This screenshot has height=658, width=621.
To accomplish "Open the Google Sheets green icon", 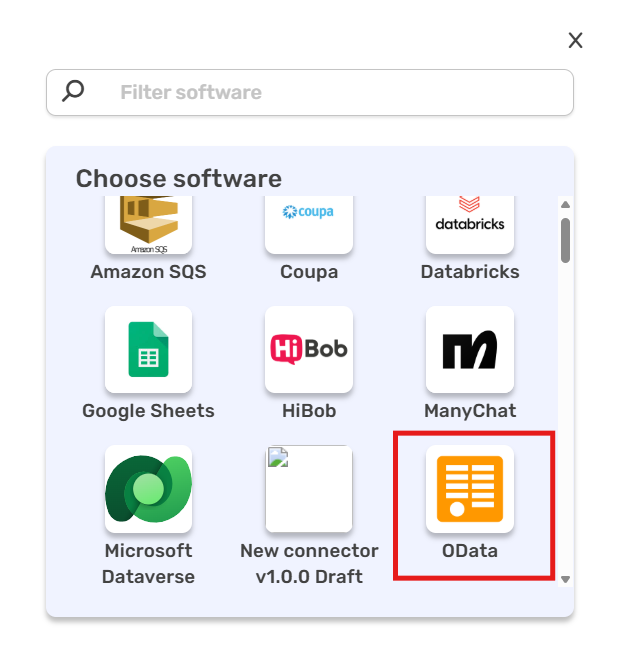I will [148, 349].
